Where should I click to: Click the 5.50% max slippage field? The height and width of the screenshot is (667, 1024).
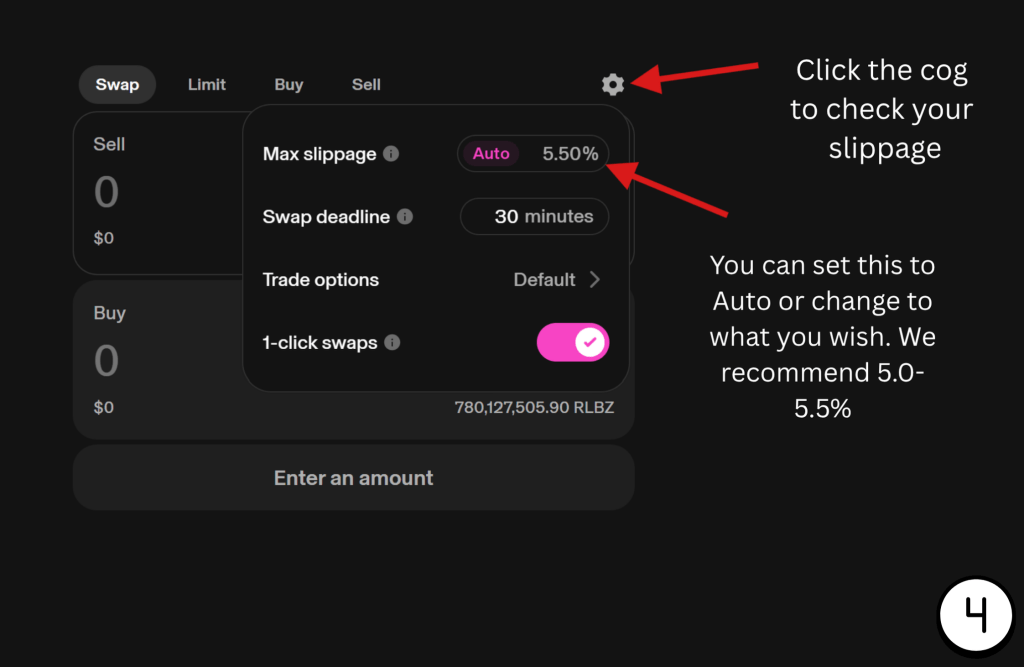coord(569,154)
